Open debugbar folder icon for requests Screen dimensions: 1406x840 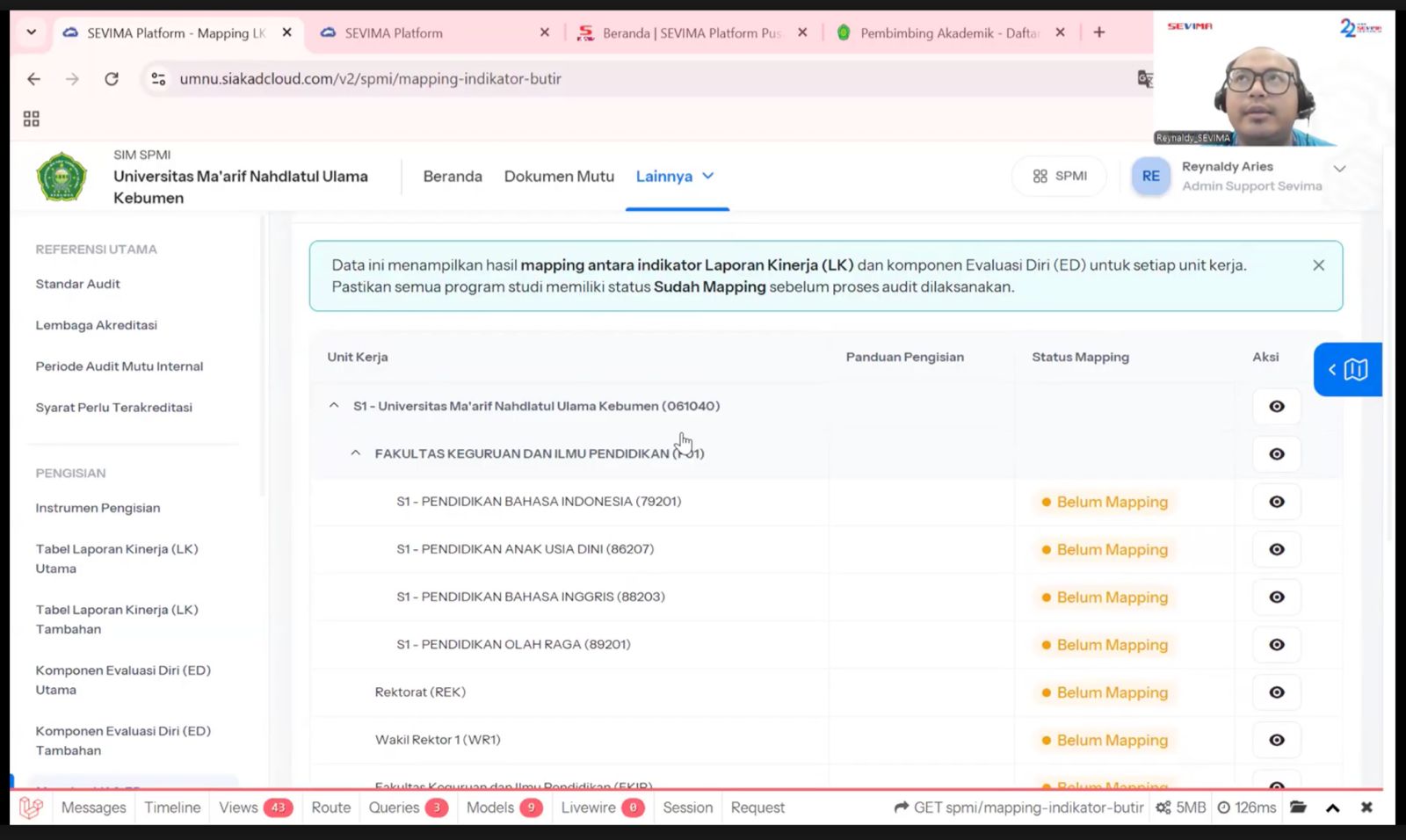tap(1298, 807)
